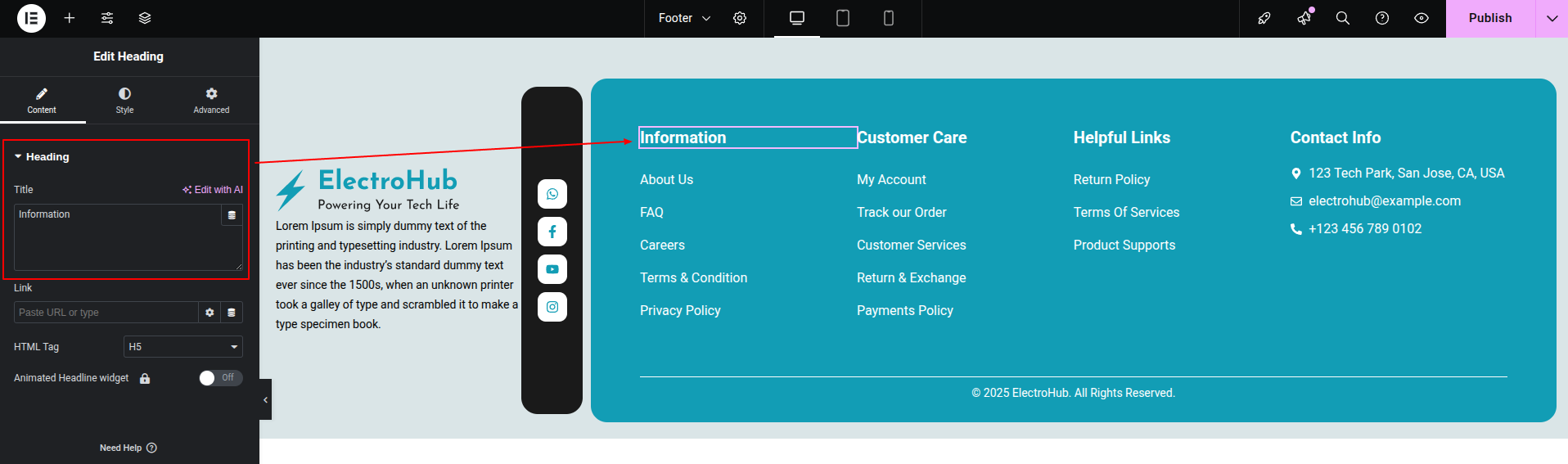
Task: Collapse the editor side panel handle
Action: click(x=265, y=400)
